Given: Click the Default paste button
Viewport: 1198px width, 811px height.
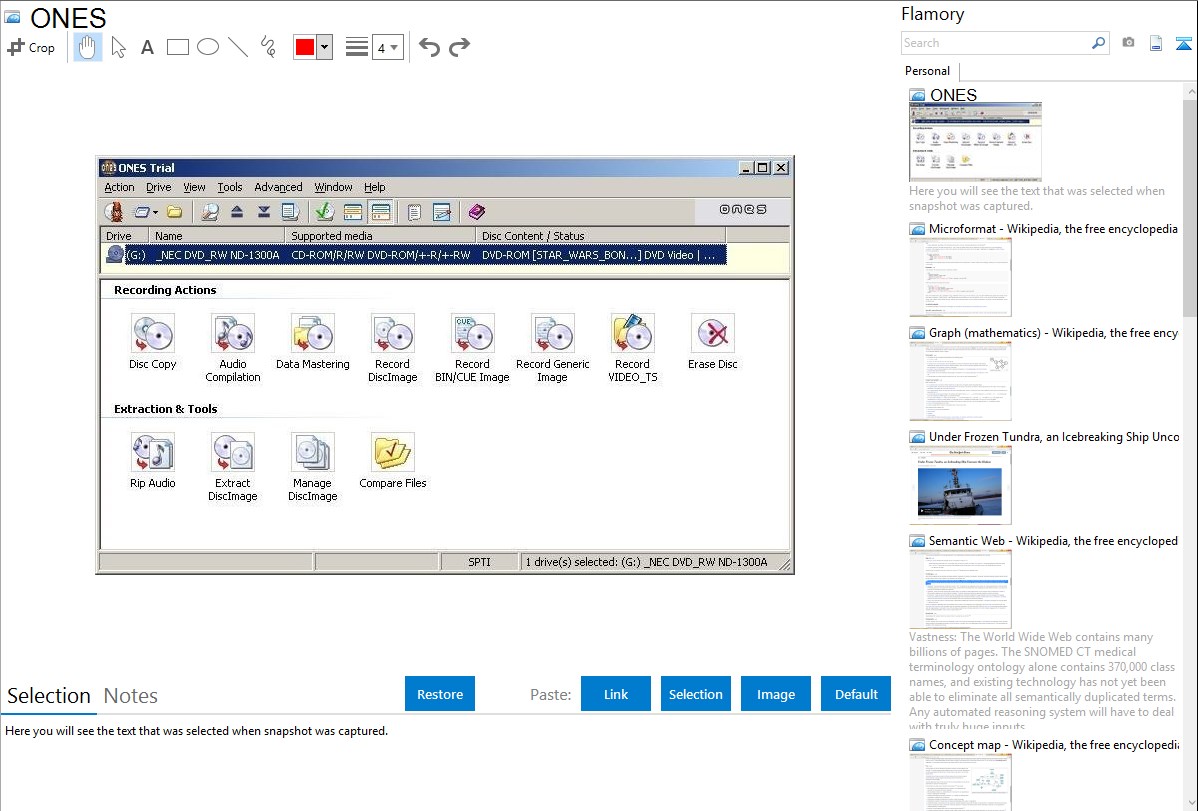Looking at the screenshot, I should (856, 694).
